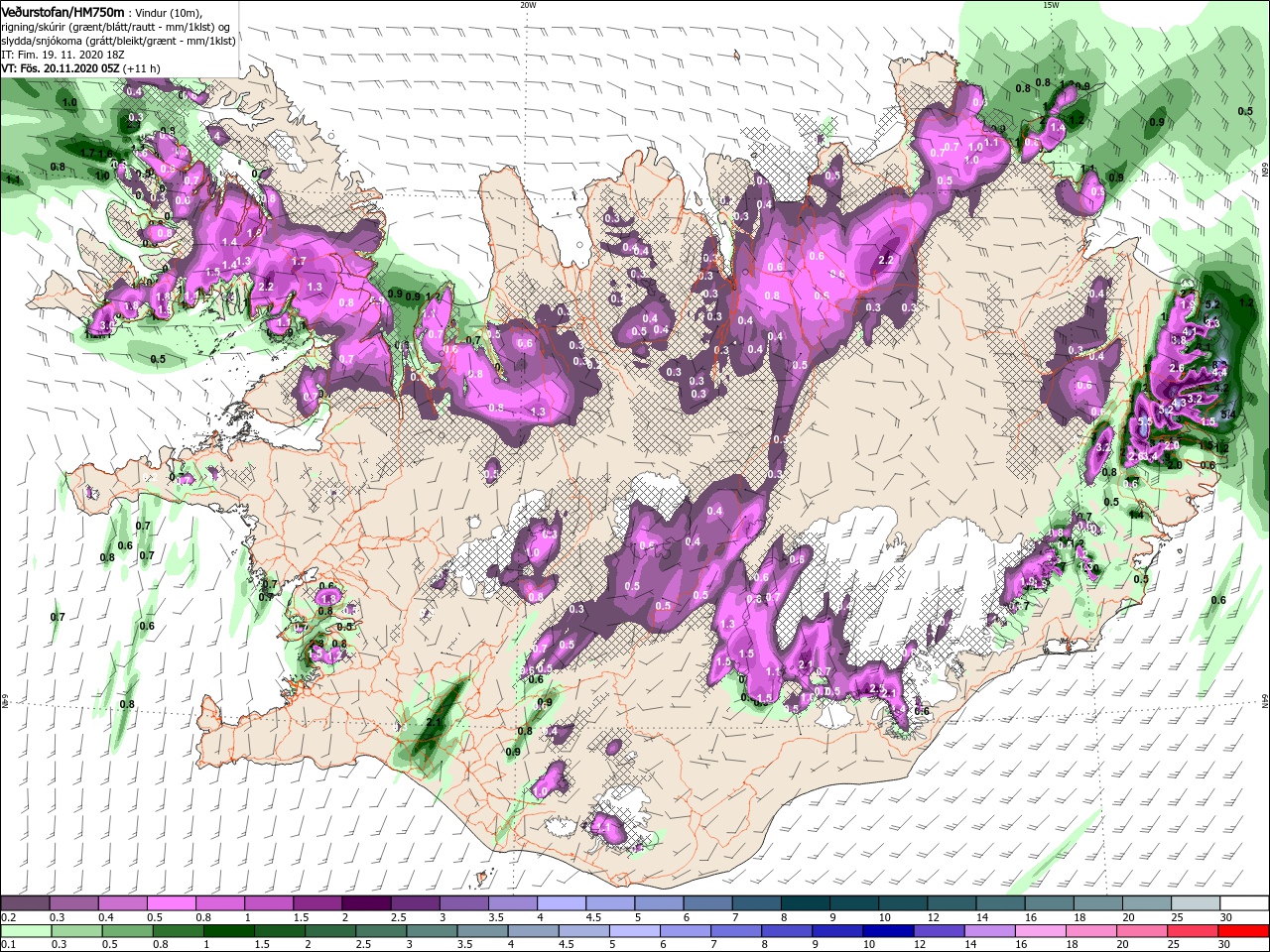Pick the white swatch after 30 on the snow scale
This screenshot has width=1270, height=952.
1245,903
